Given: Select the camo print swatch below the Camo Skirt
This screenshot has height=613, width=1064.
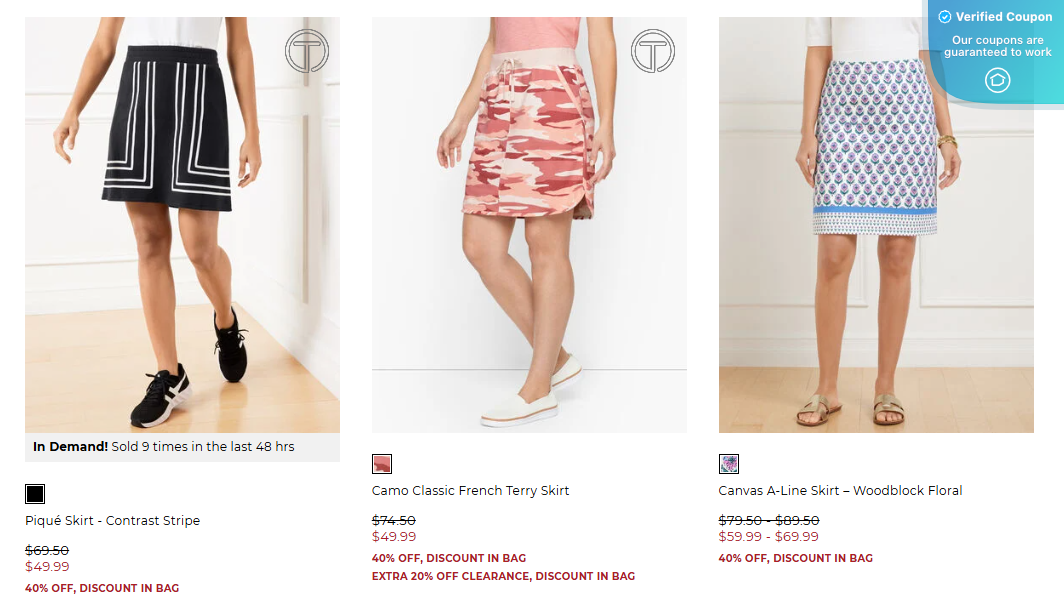Looking at the screenshot, I should (382, 463).
